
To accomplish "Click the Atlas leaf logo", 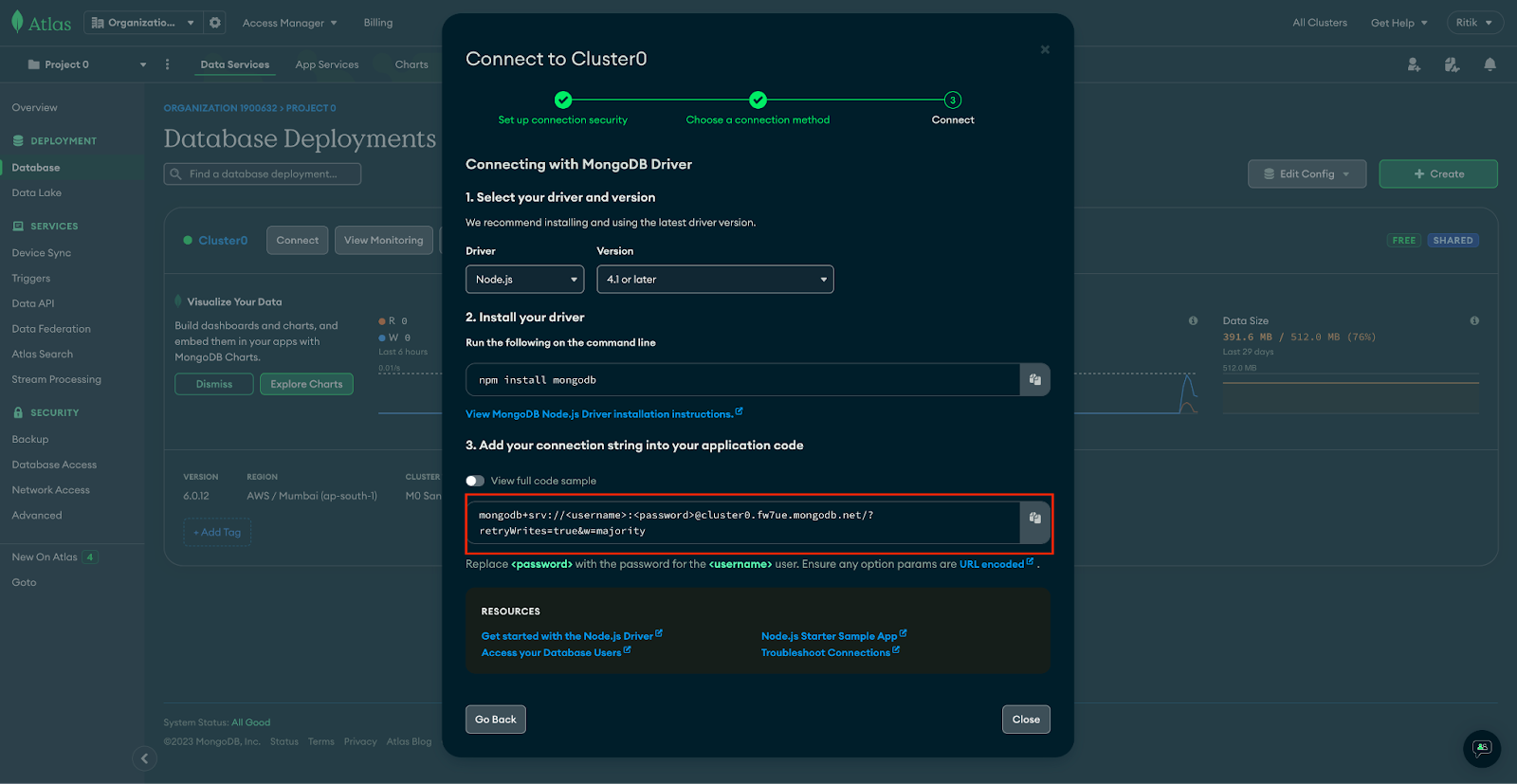I will tap(17, 23).
